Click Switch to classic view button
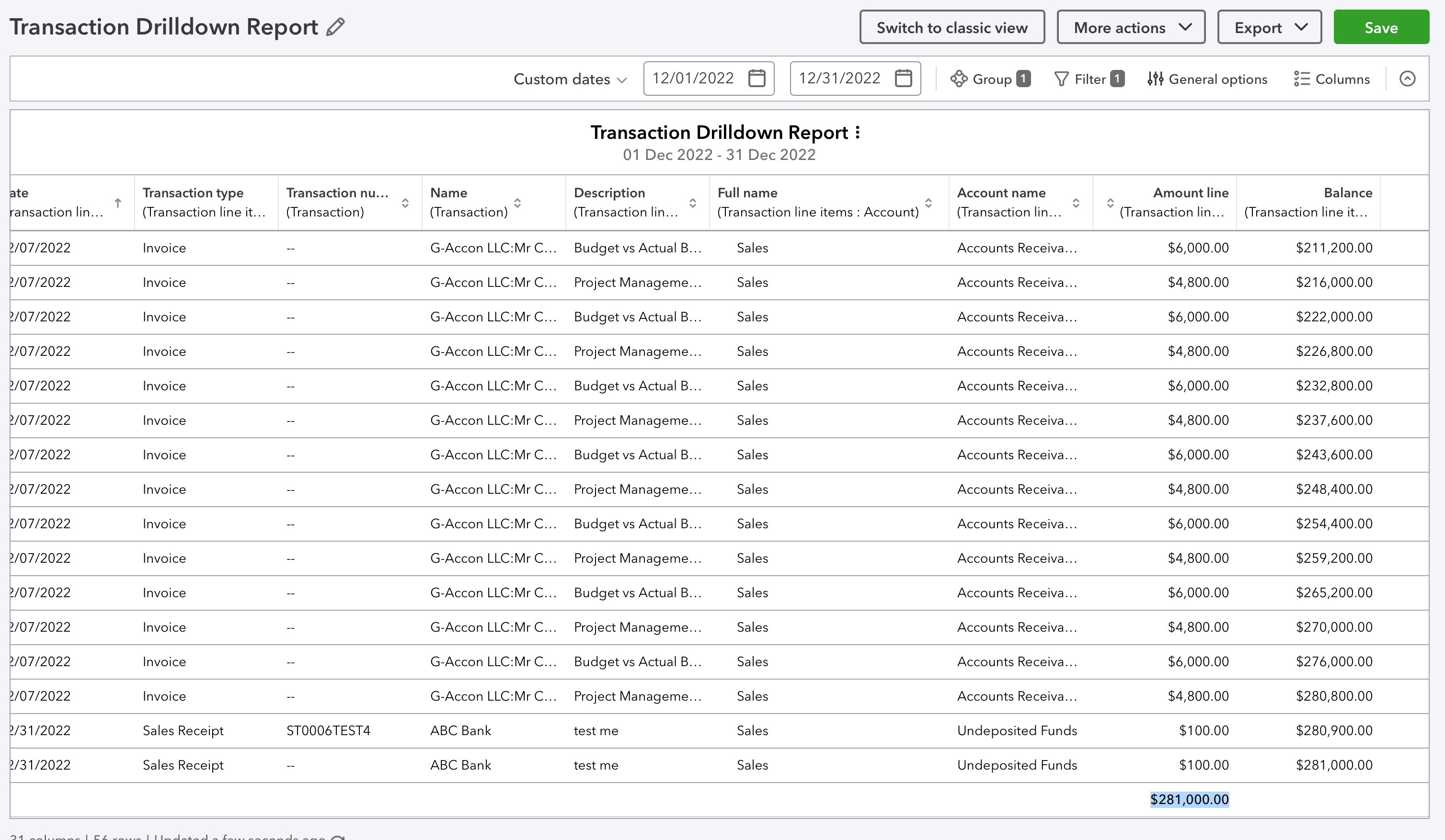Screen dimensions: 1445x840 (952, 27)
